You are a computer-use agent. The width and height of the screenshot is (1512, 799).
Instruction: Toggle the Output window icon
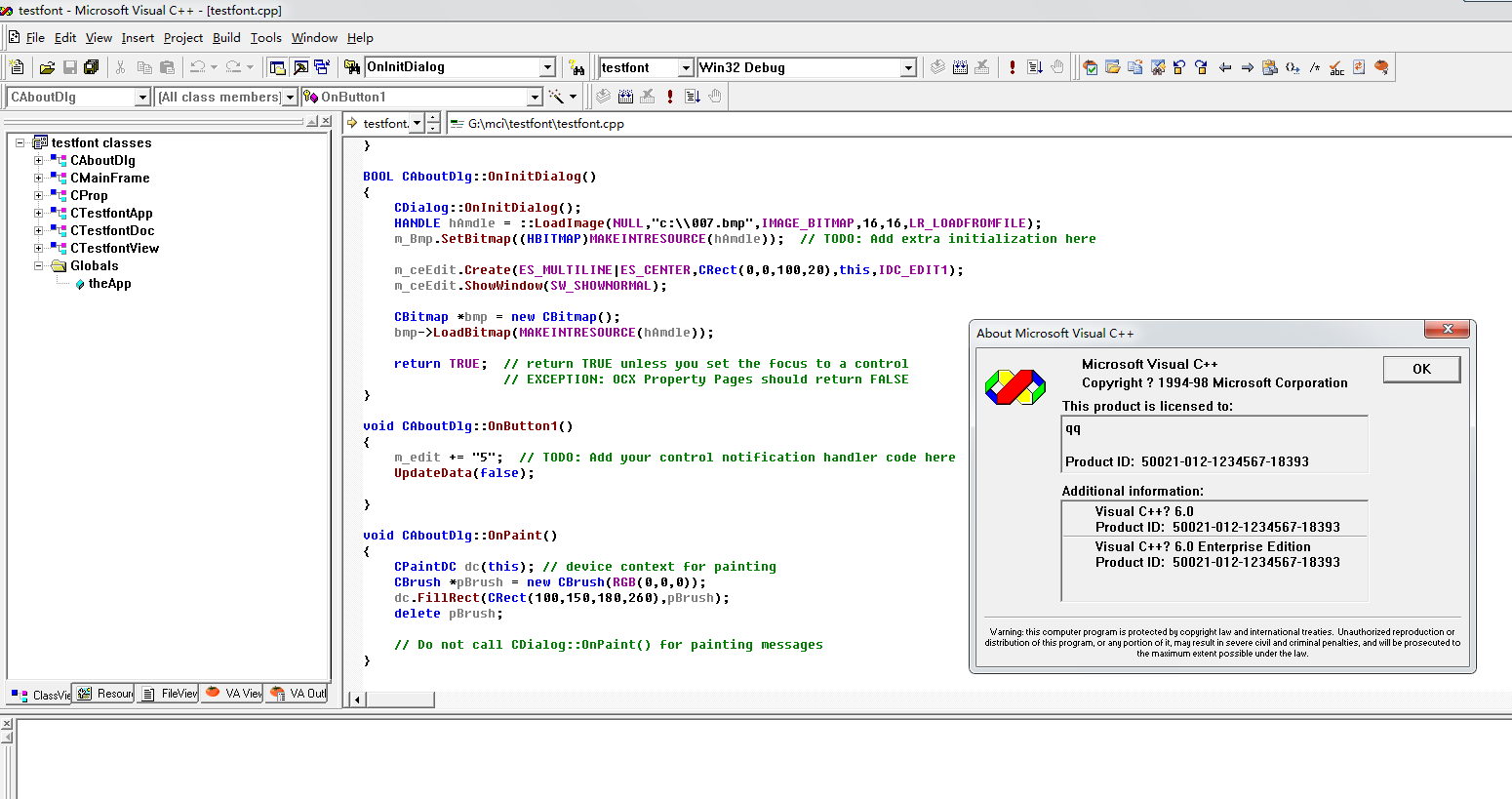[x=300, y=67]
